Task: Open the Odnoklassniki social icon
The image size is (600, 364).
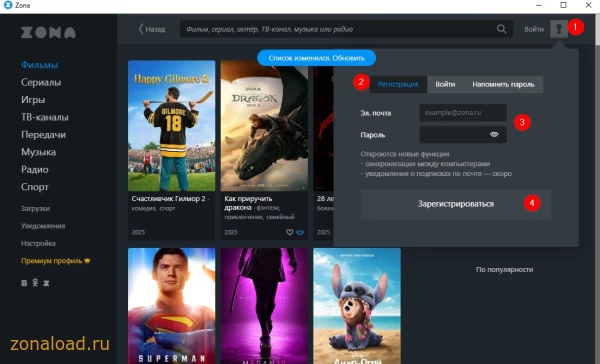Action: (35, 283)
